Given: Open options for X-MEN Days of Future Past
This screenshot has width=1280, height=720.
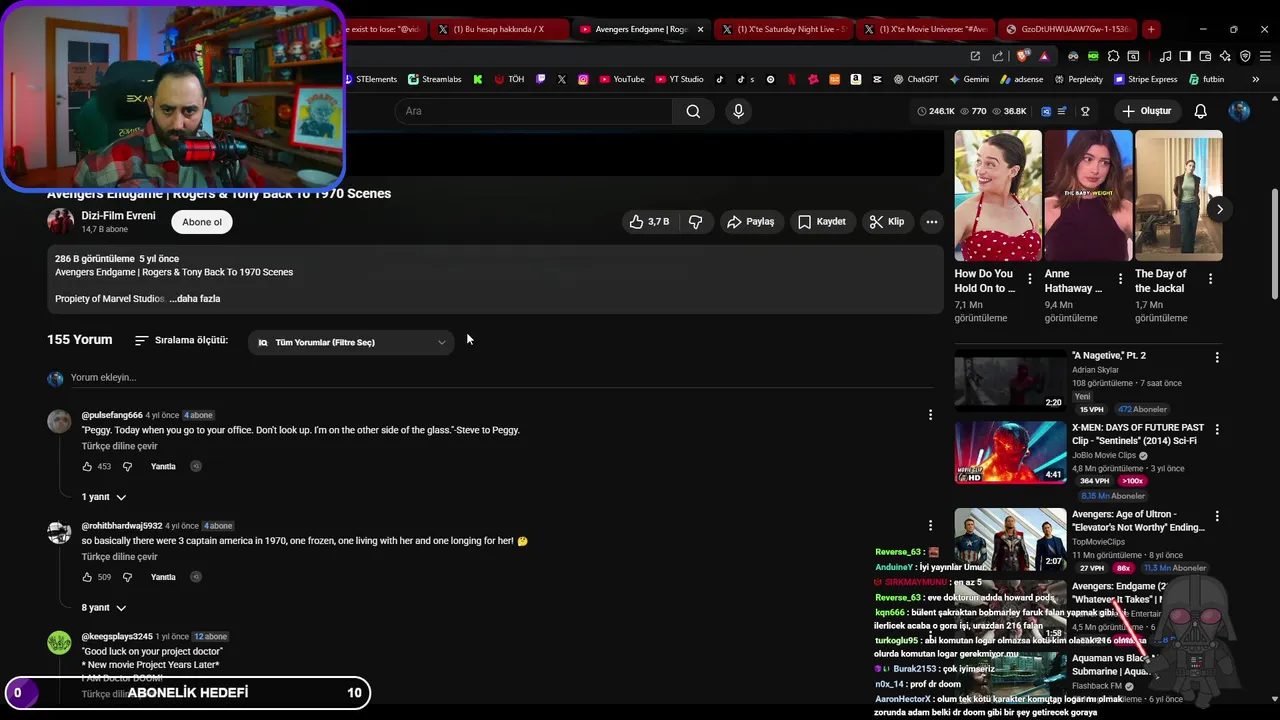Looking at the screenshot, I should (1217, 429).
